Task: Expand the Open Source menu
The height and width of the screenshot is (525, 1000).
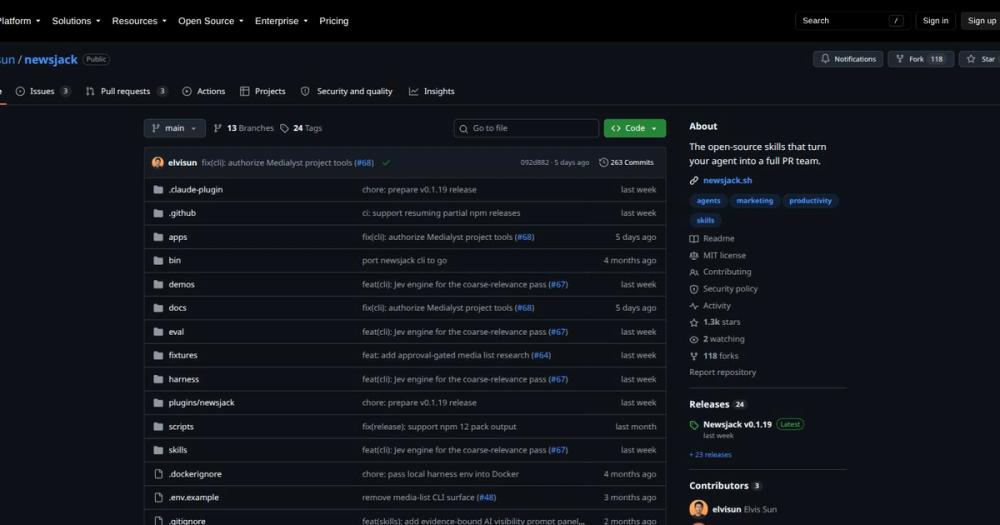Action: point(210,21)
